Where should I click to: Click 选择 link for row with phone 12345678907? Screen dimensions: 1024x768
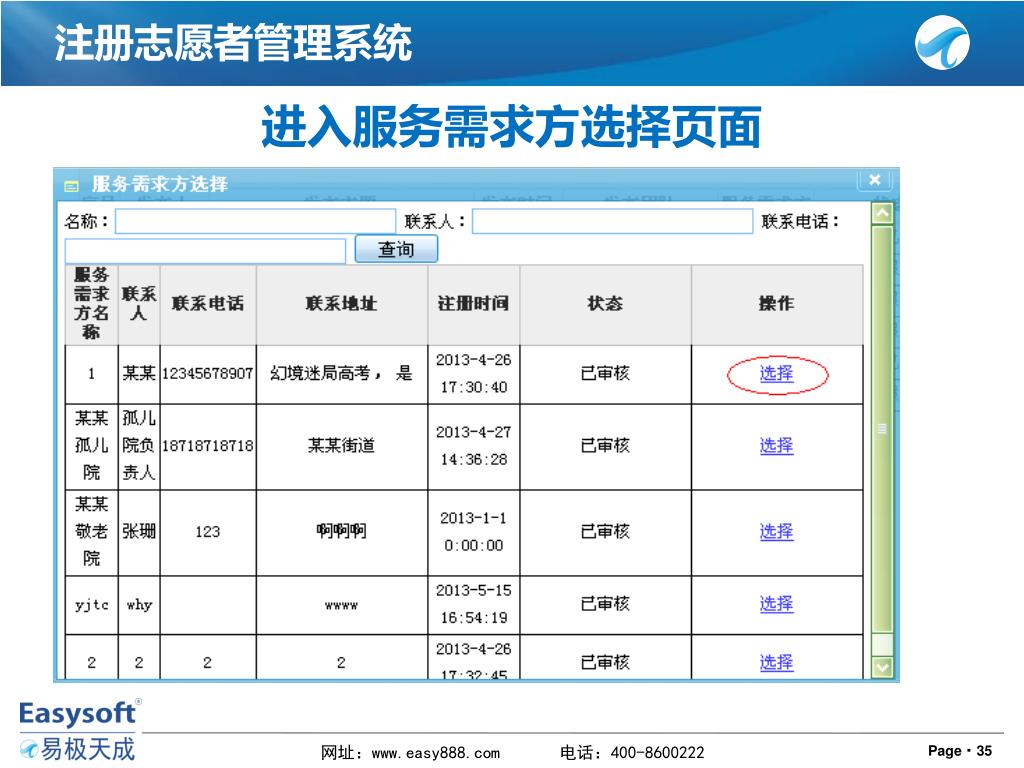click(776, 374)
